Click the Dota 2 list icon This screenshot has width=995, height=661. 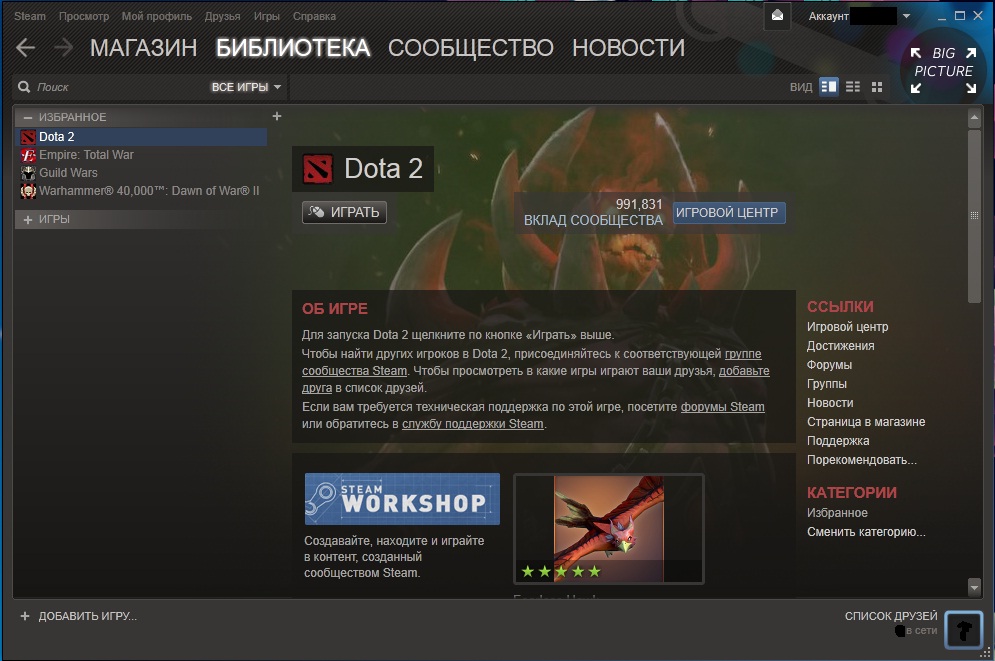(28, 137)
